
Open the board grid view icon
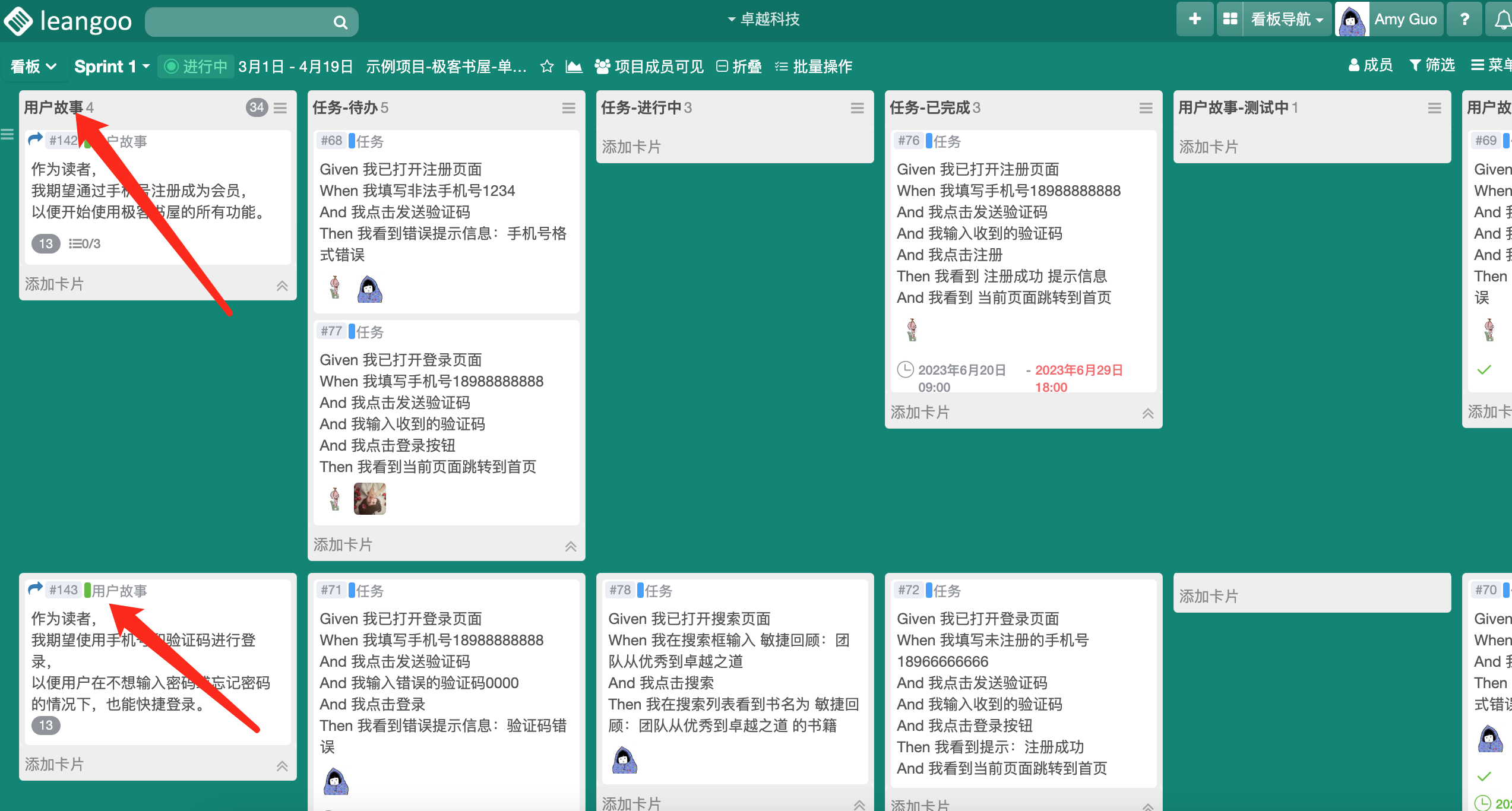[1230, 20]
